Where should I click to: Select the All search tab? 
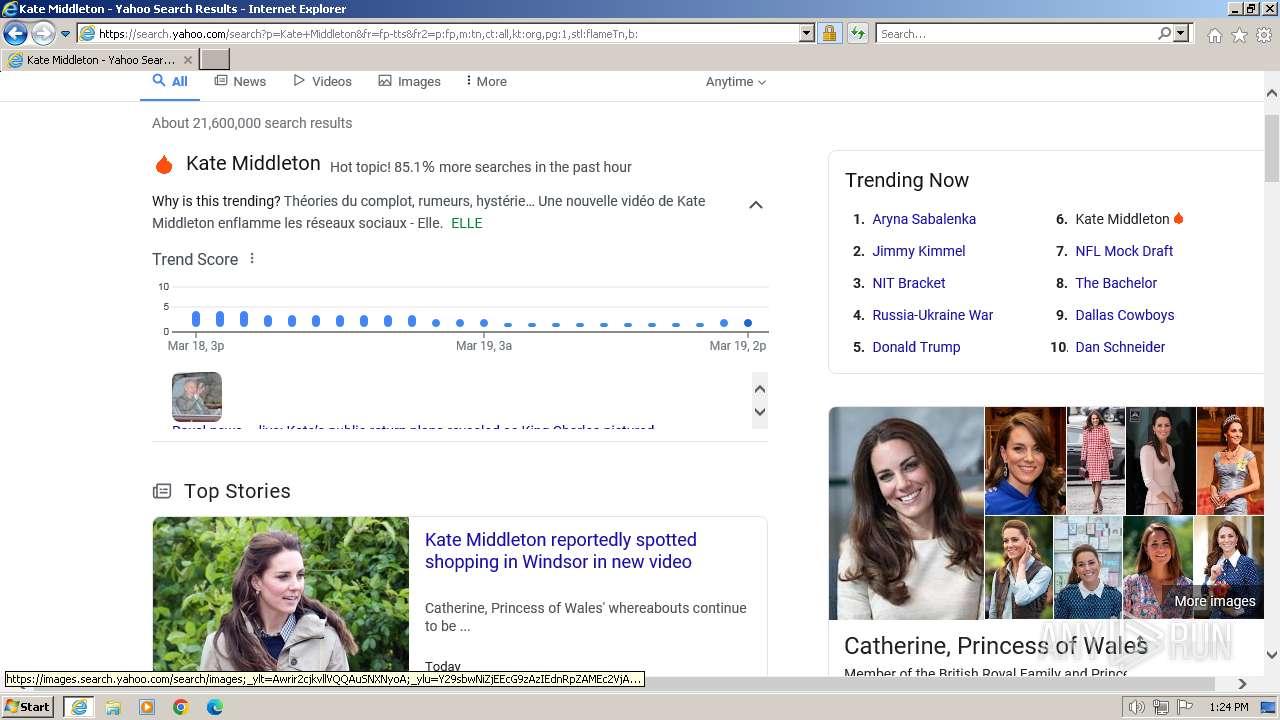pos(170,82)
